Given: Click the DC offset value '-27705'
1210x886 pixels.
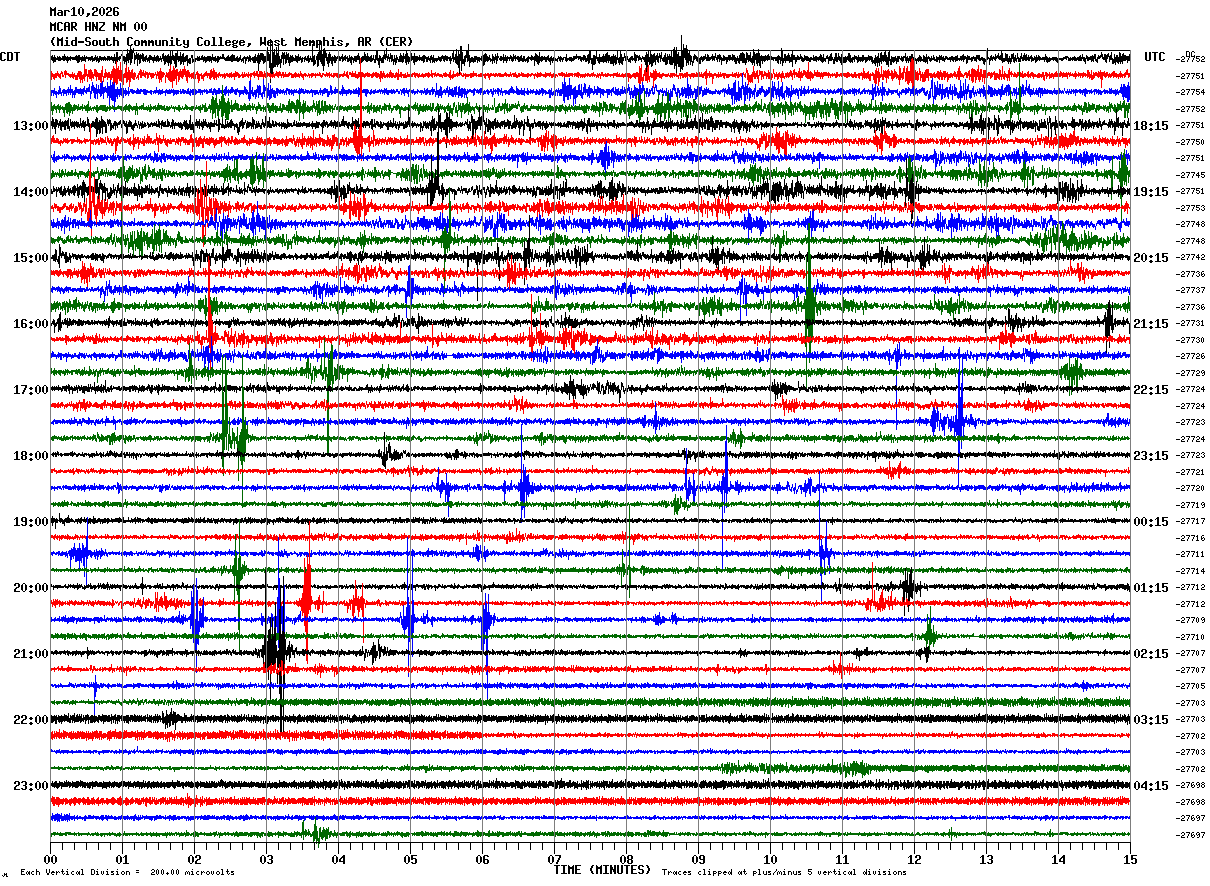Looking at the screenshot, I should 1191,687.
